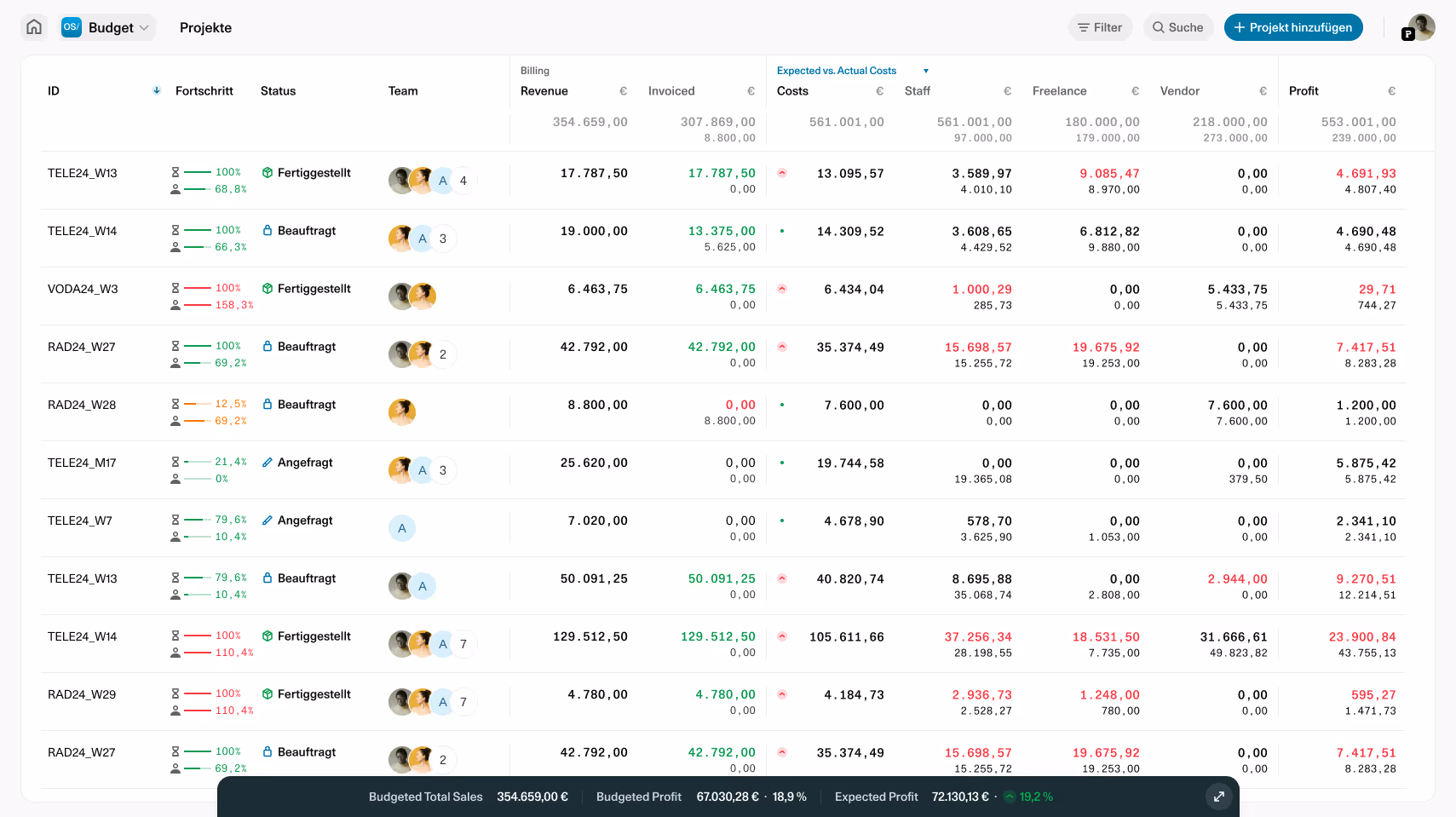The image size is (1456, 817).
Task: Click the Status column header
Action: click(278, 91)
